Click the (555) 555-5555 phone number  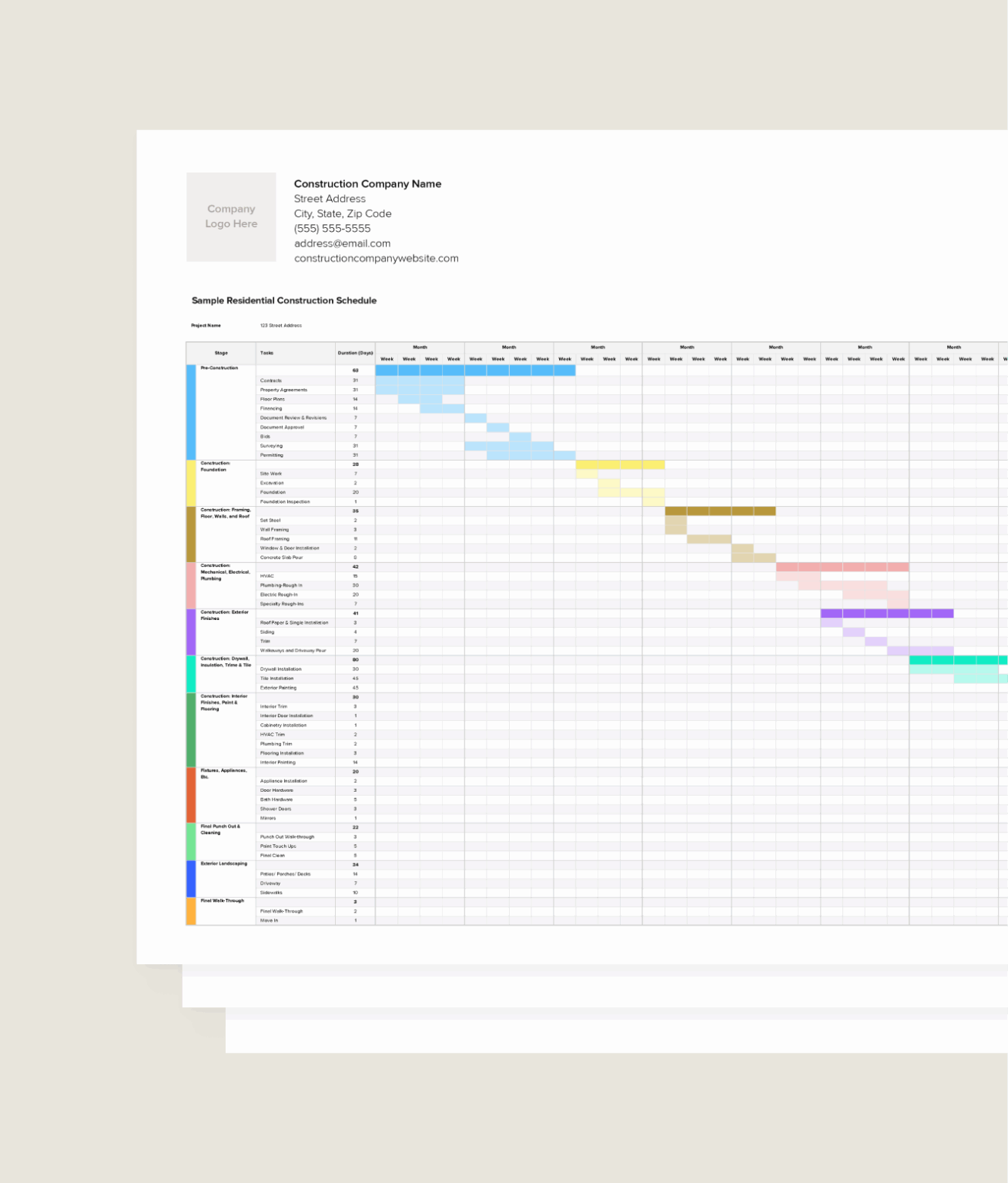click(x=332, y=229)
